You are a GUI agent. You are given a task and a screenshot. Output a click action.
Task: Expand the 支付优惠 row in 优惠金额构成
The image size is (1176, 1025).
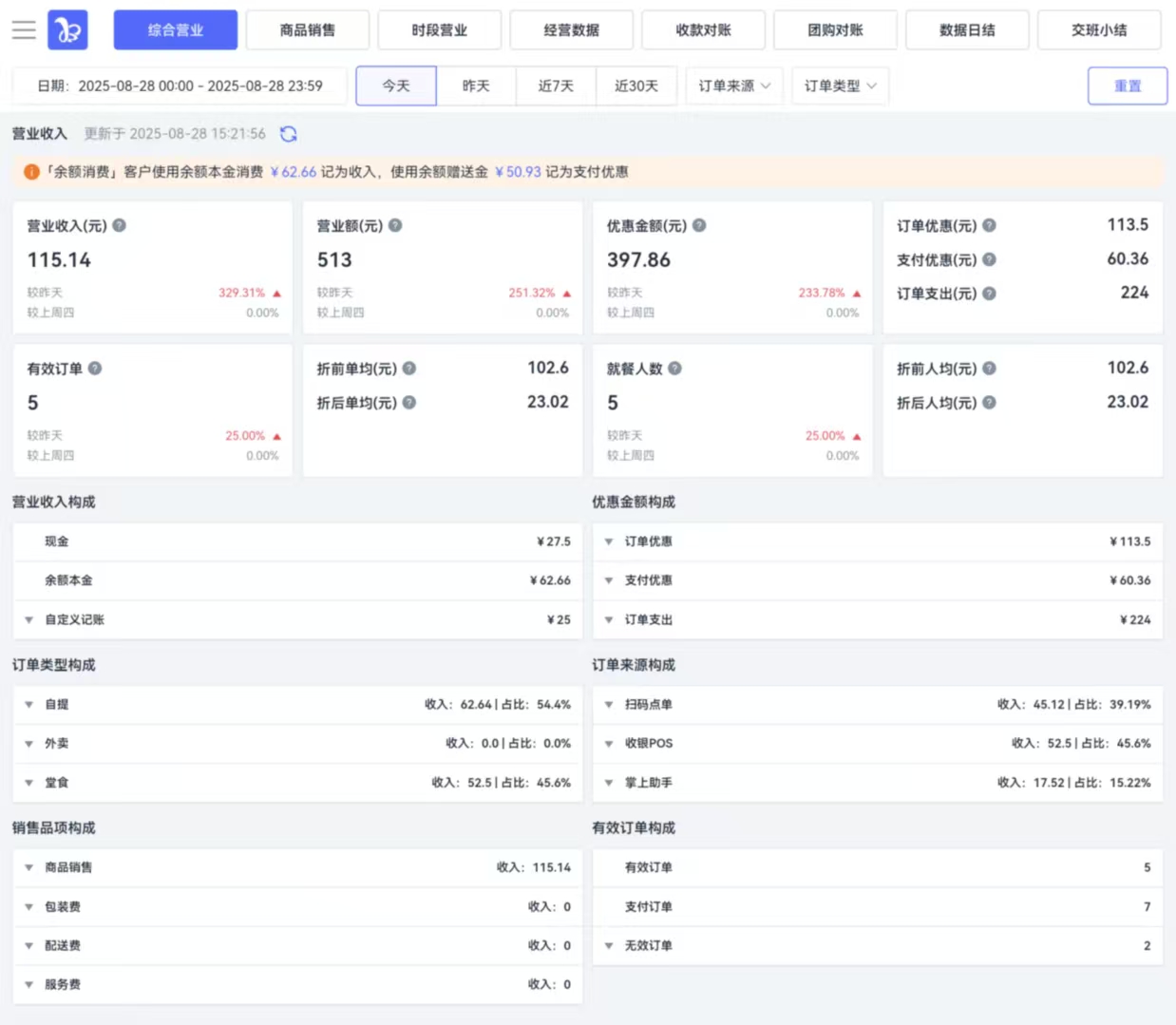tap(878, 580)
